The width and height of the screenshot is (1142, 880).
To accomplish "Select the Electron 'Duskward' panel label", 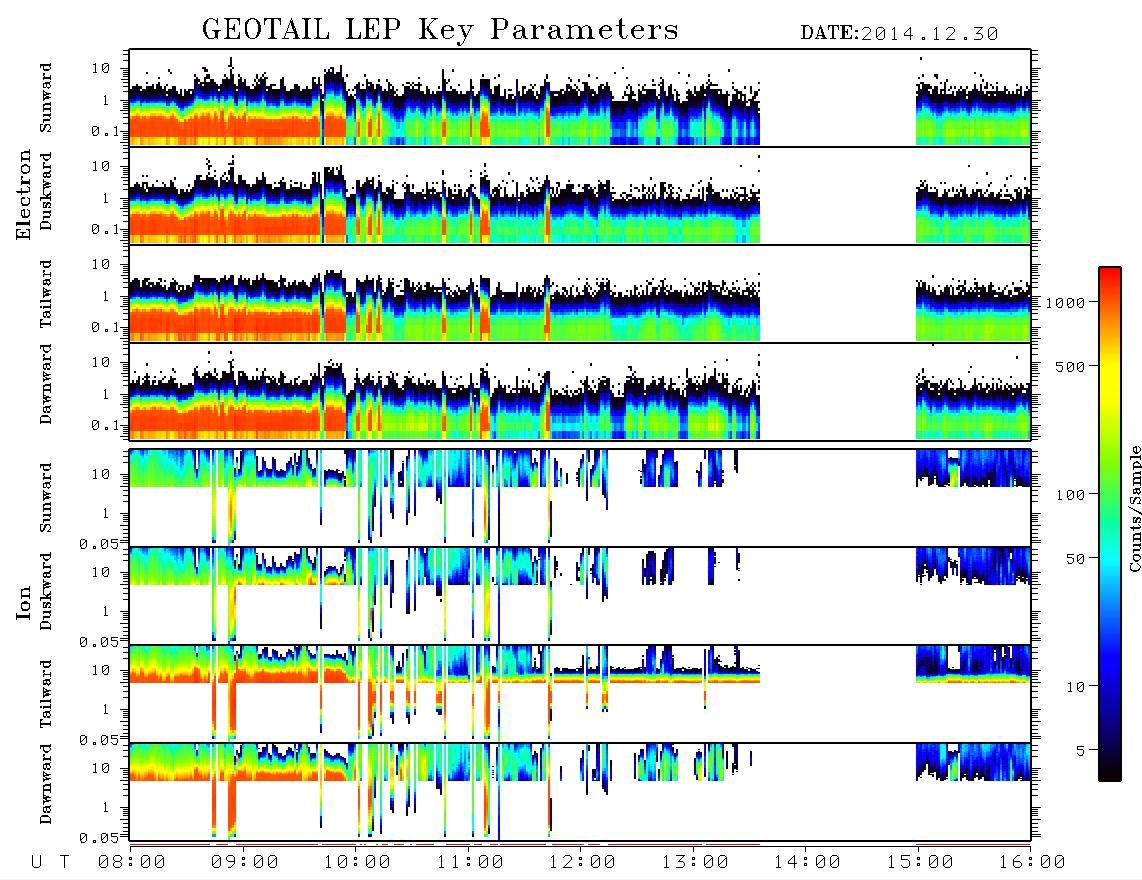I will [46, 192].
